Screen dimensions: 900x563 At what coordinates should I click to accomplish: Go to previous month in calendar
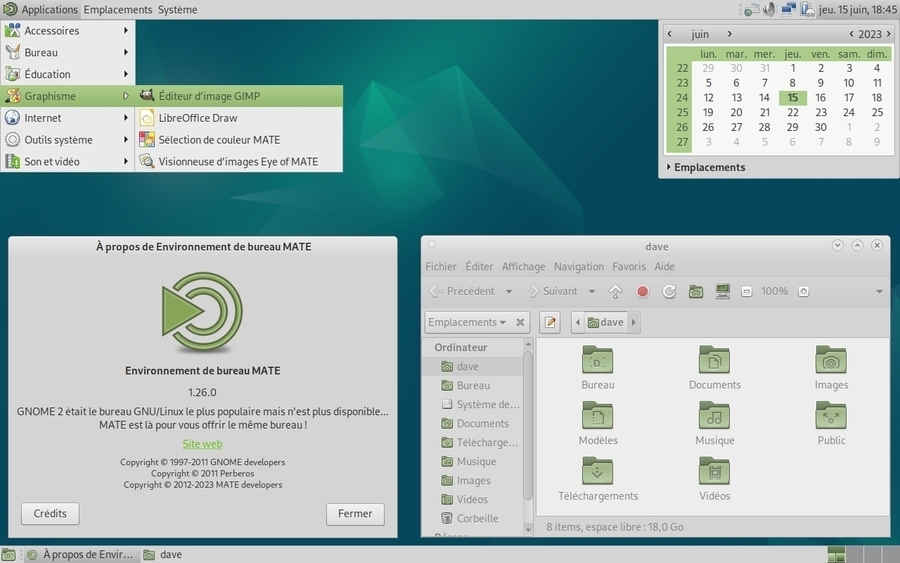pyautogui.click(x=669, y=34)
